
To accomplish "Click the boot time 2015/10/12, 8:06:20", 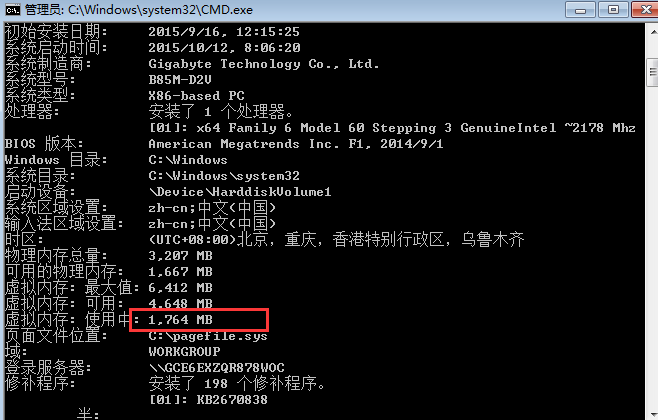I will pyautogui.click(x=224, y=48).
